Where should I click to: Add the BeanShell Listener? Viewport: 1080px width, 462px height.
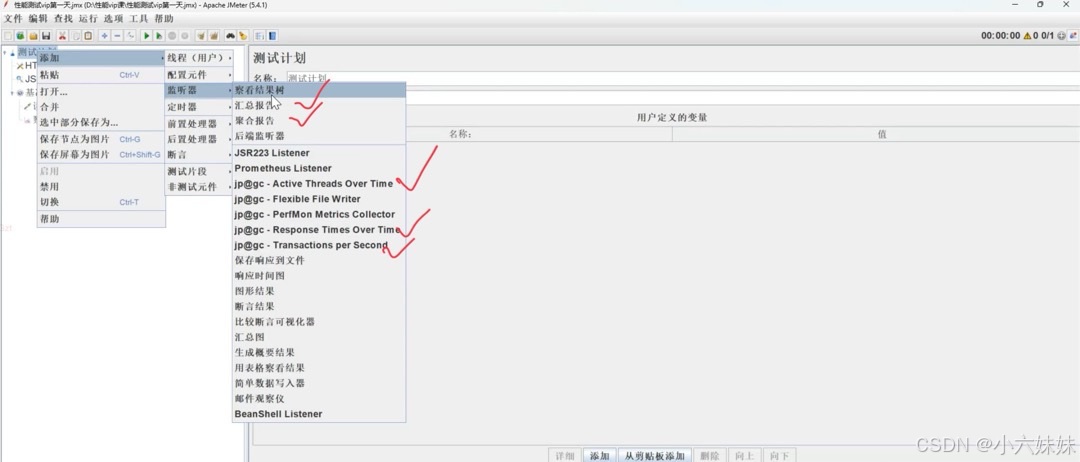[x=319, y=414]
